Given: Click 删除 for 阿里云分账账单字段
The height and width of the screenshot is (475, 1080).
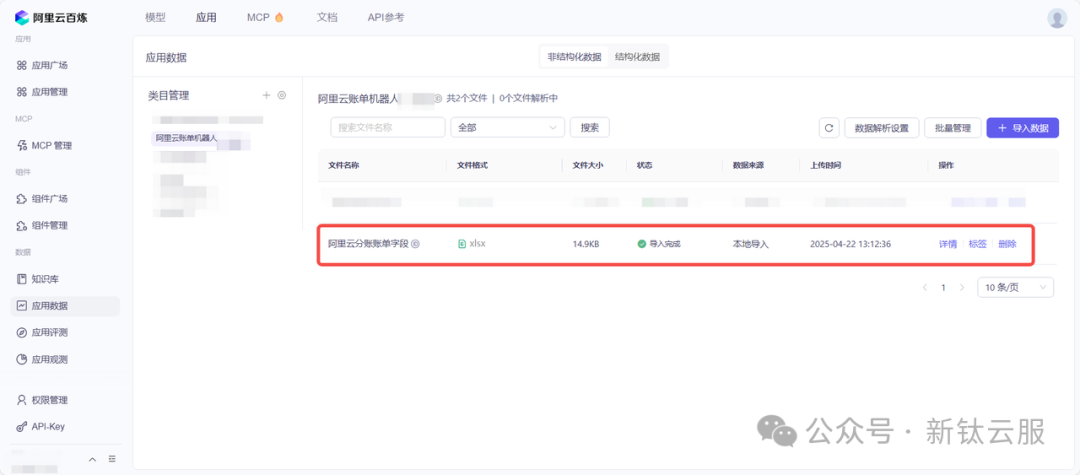Looking at the screenshot, I should click(1007, 244).
